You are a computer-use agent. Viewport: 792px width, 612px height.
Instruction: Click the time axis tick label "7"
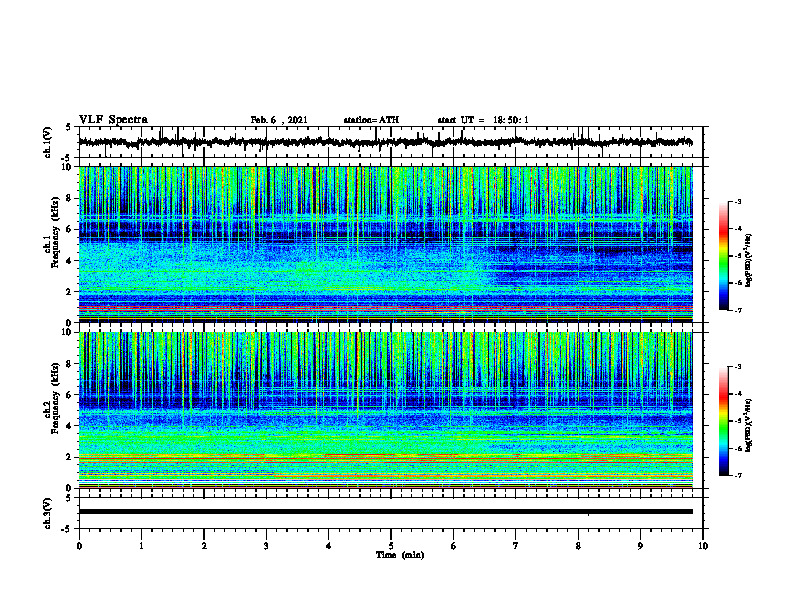pos(516,546)
